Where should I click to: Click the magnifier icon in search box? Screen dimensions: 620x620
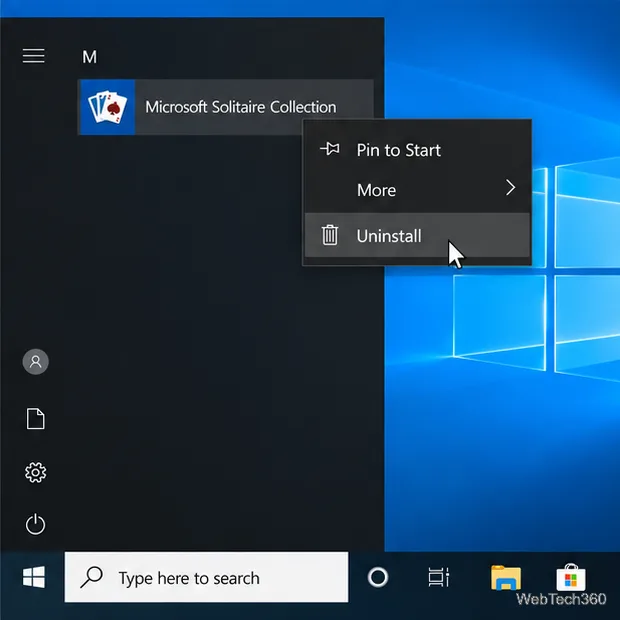92,577
